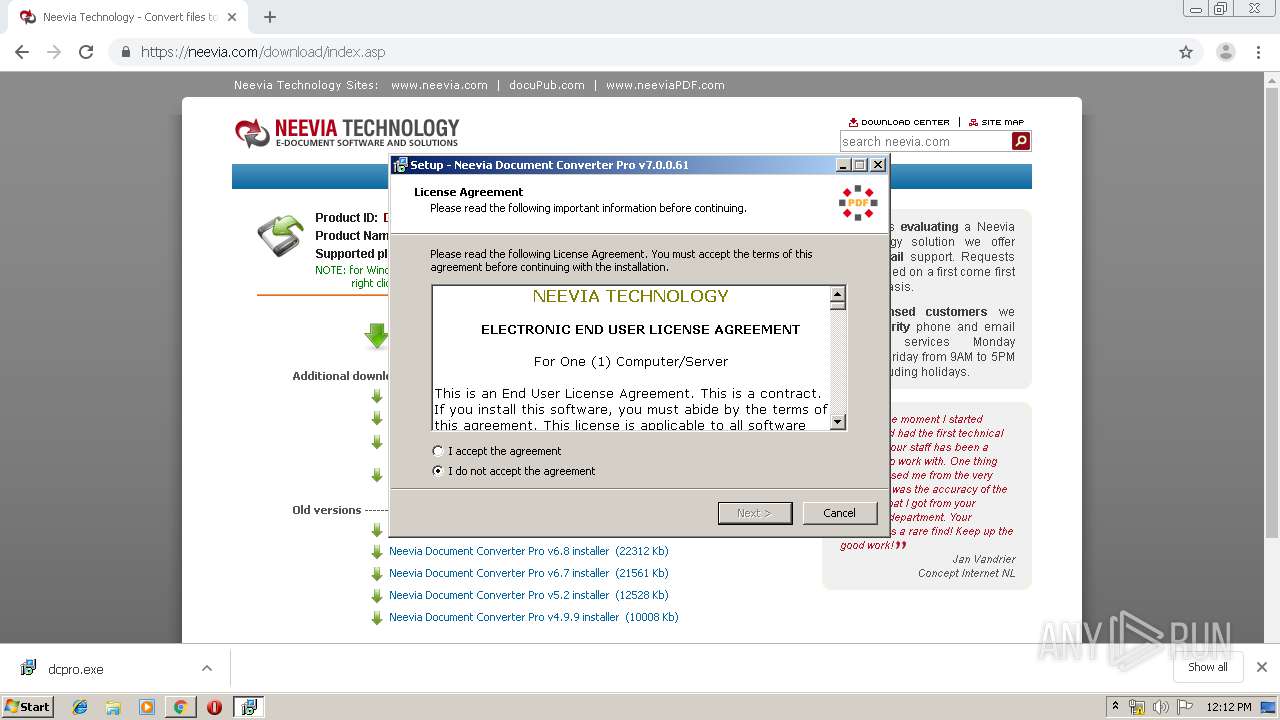The width and height of the screenshot is (1280, 720).
Task: Select "I do not accept the agreement" option
Action: click(x=438, y=471)
